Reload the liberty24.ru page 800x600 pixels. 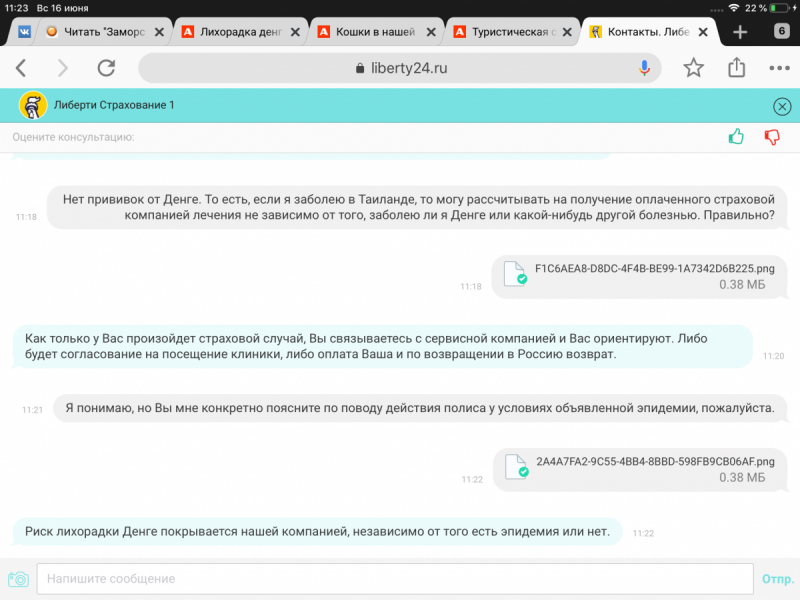pyautogui.click(x=106, y=68)
